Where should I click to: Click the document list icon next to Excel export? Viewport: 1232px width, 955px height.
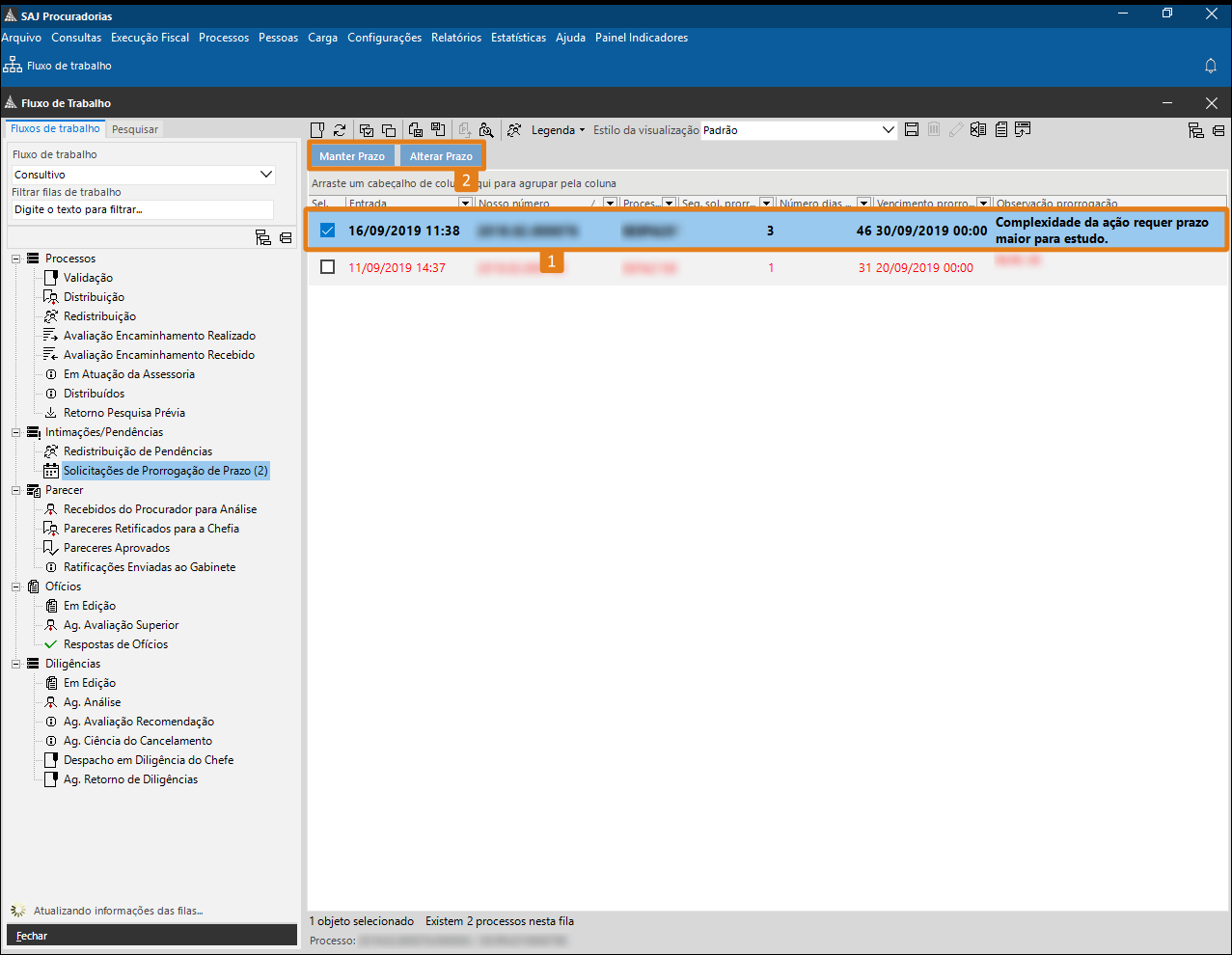point(1001,129)
